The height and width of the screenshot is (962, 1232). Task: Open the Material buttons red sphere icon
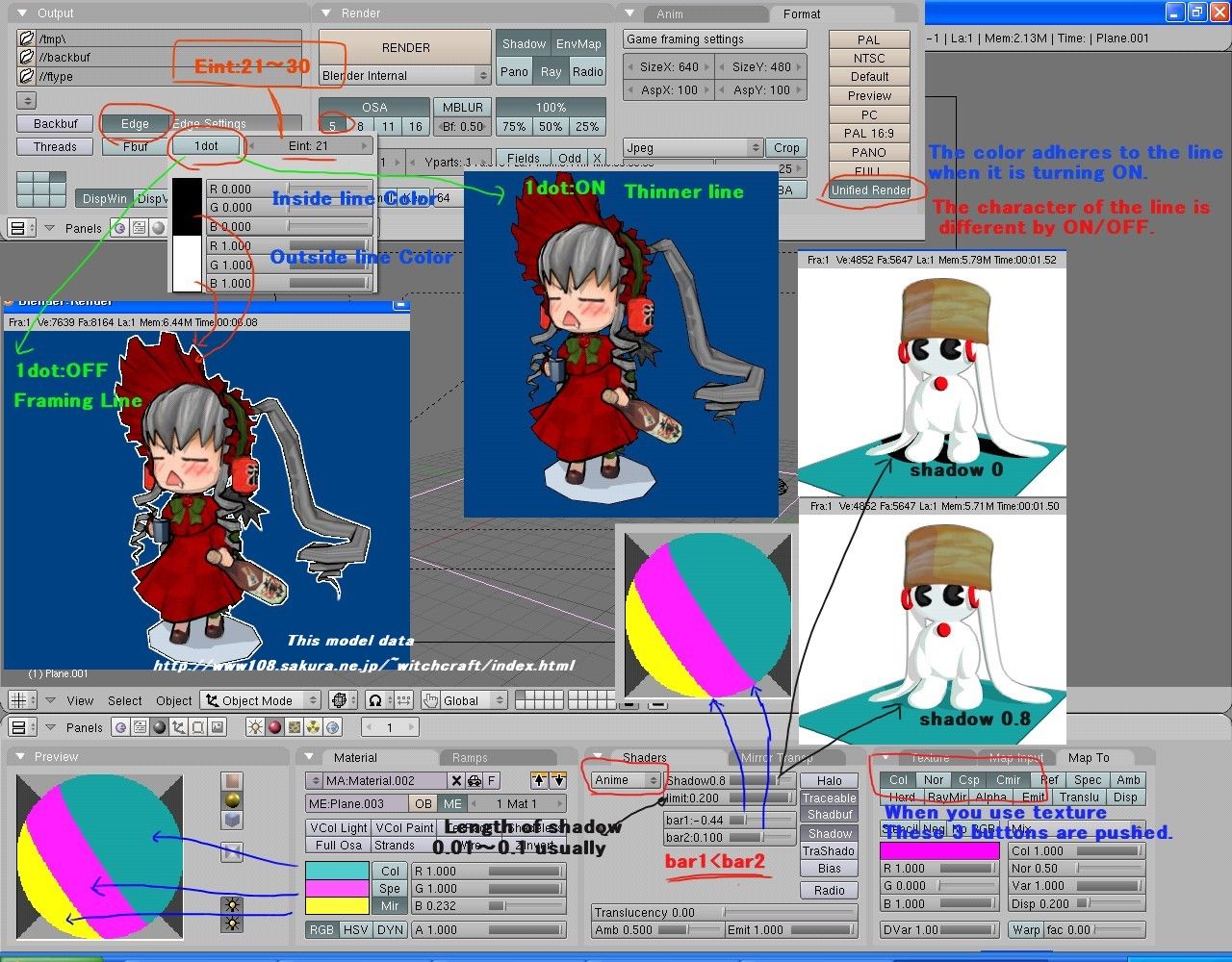click(275, 727)
